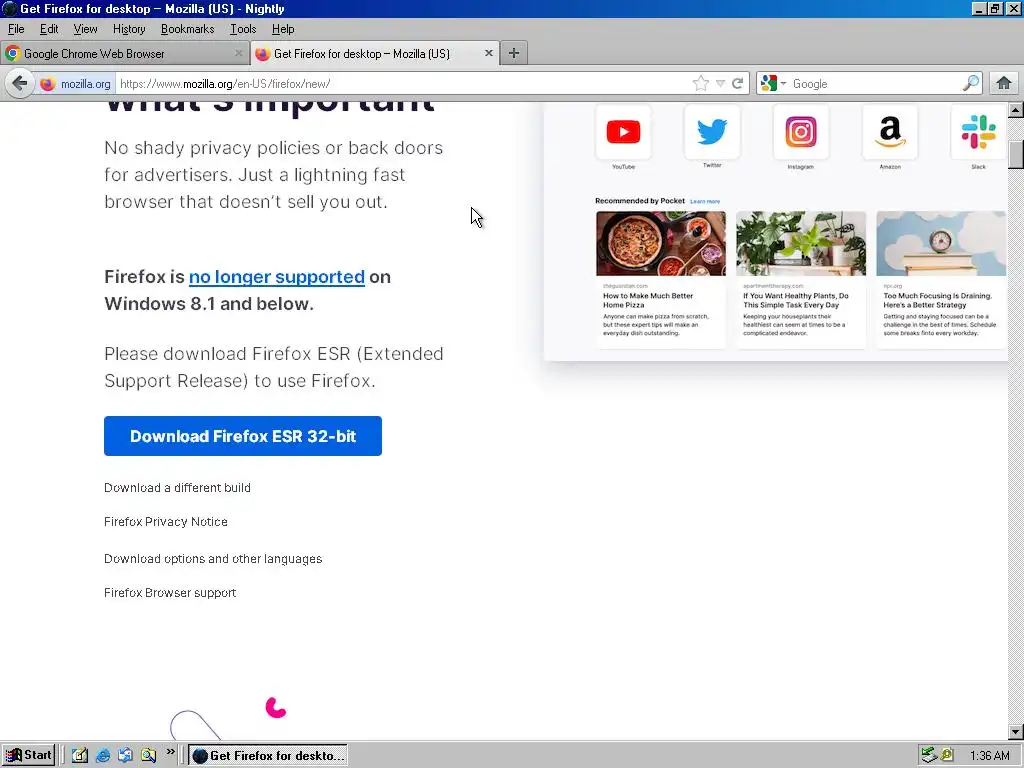Follow the 'no longer supported' link
Image resolution: width=1024 pixels, height=768 pixels.
coord(277,277)
